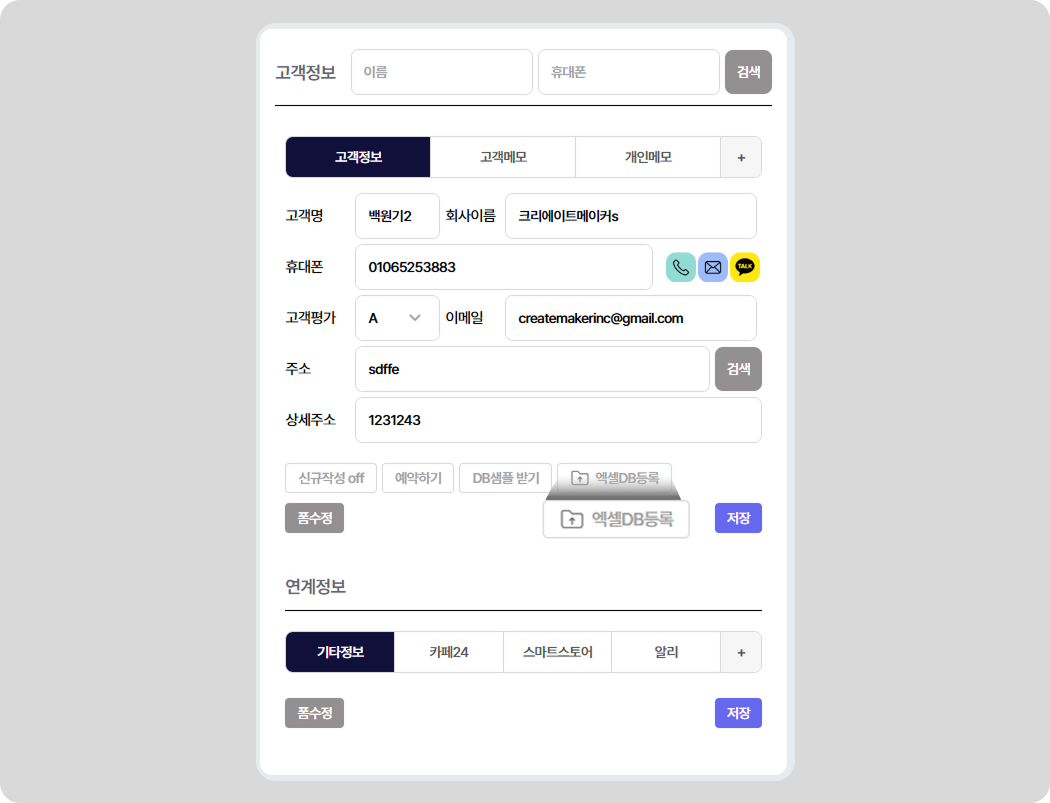
Task: Open the 고객평가 grade dropdown
Action: point(397,318)
